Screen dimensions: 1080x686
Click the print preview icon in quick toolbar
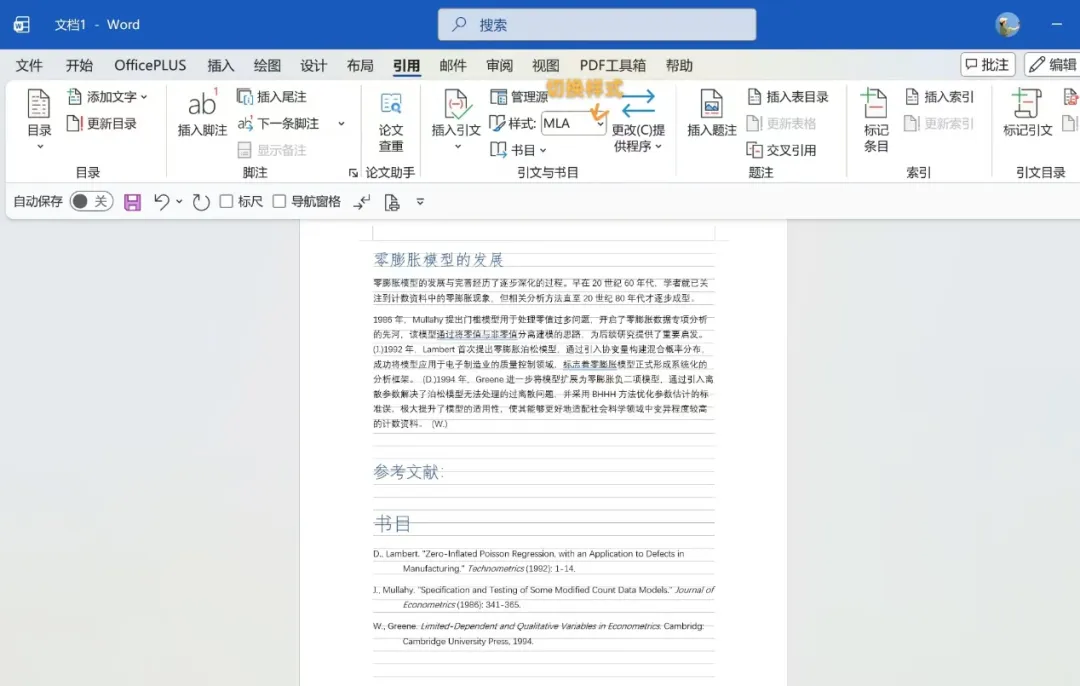(391, 202)
